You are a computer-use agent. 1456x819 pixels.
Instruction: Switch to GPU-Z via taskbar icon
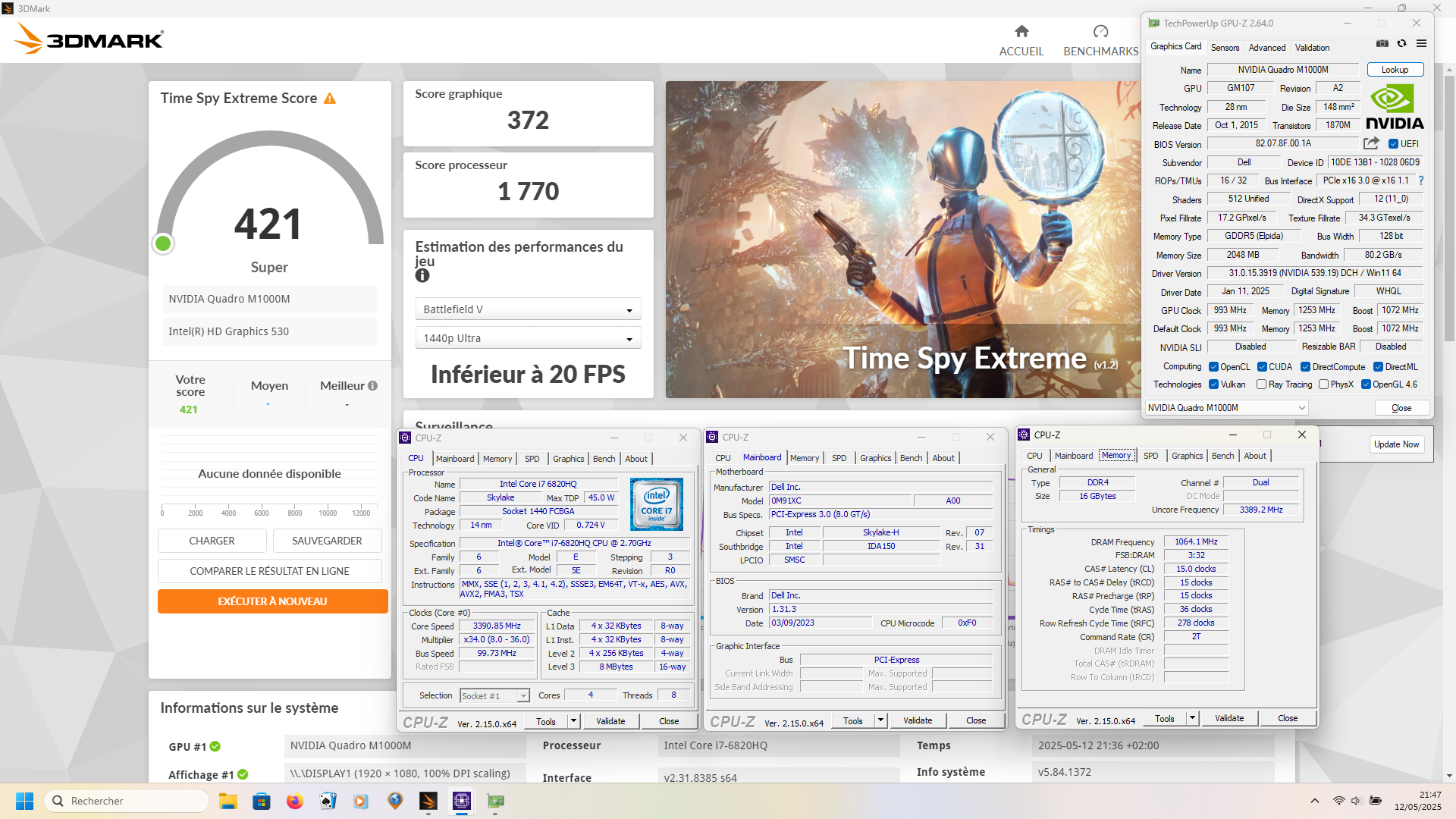point(495,801)
